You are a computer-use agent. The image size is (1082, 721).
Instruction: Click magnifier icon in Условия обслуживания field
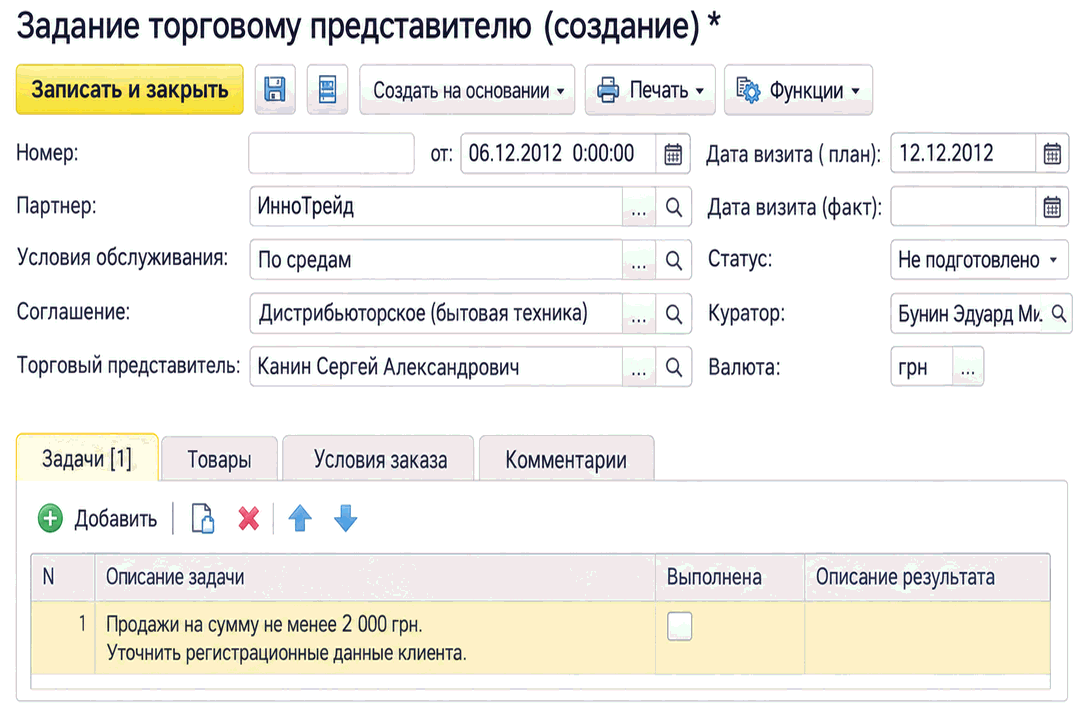tap(673, 260)
